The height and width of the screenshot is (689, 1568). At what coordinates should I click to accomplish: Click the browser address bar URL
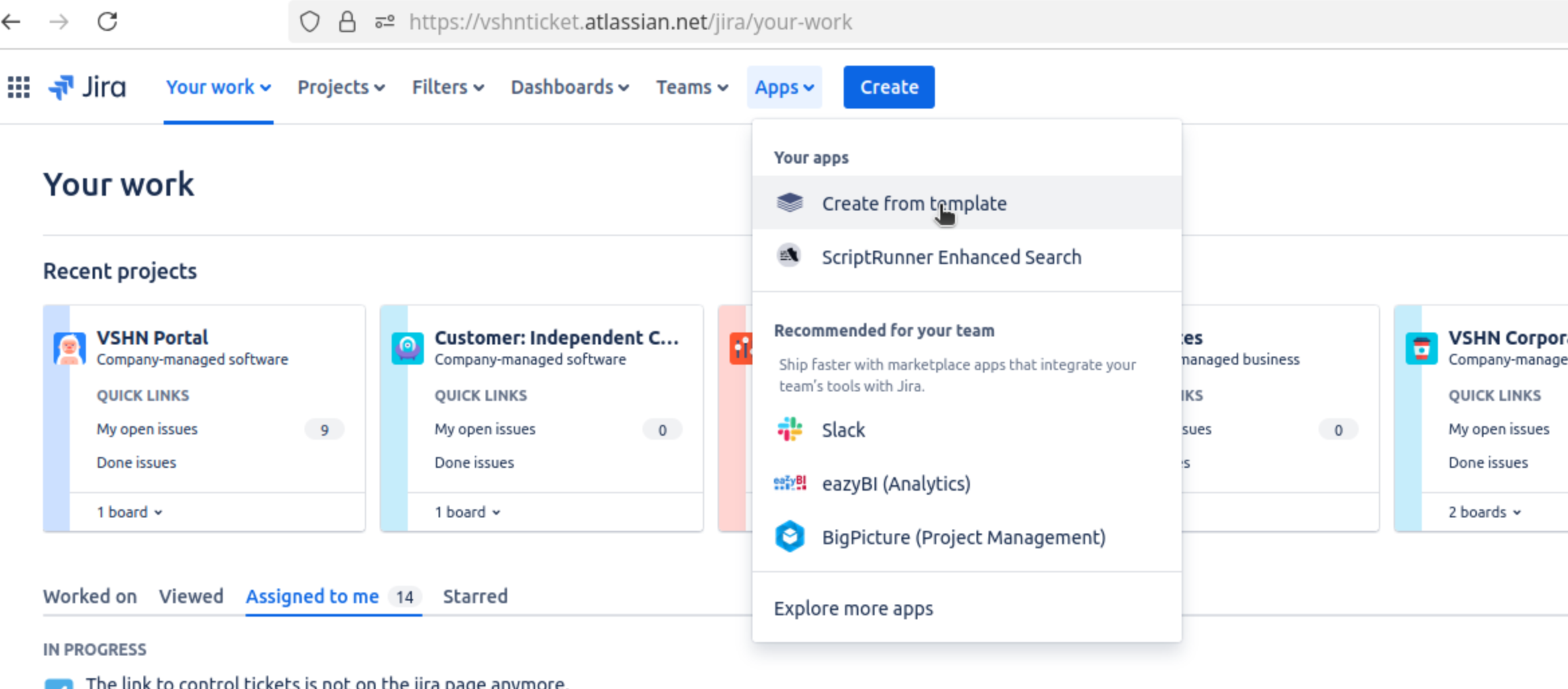click(630, 22)
